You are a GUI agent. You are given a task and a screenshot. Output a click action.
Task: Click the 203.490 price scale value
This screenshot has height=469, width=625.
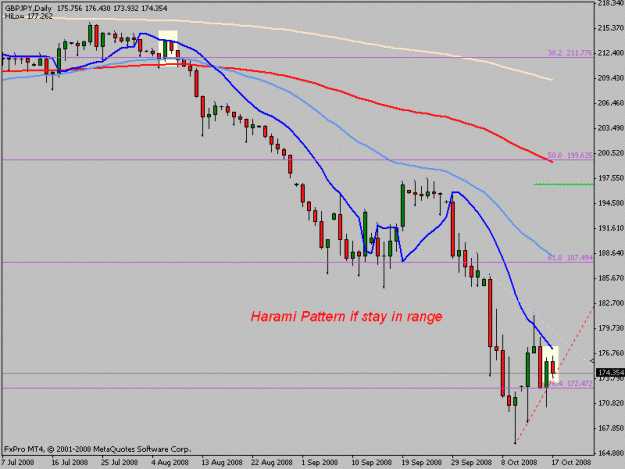(x=611, y=128)
